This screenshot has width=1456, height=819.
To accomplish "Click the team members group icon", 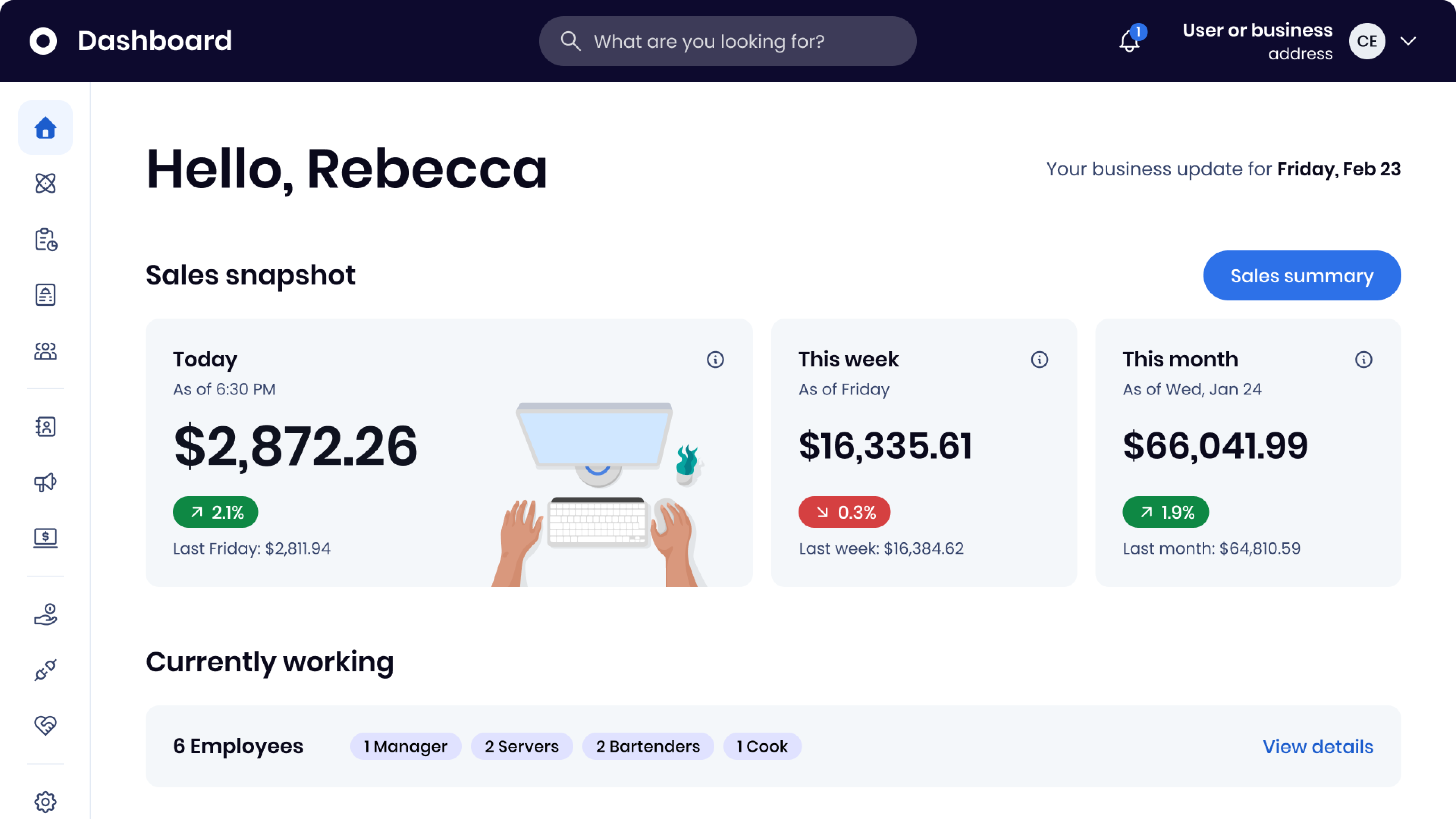I will coord(45,351).
